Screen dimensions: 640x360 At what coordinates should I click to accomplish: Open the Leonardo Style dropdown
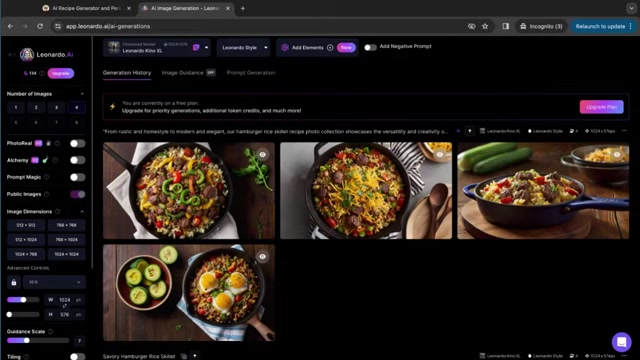point(244,47)
